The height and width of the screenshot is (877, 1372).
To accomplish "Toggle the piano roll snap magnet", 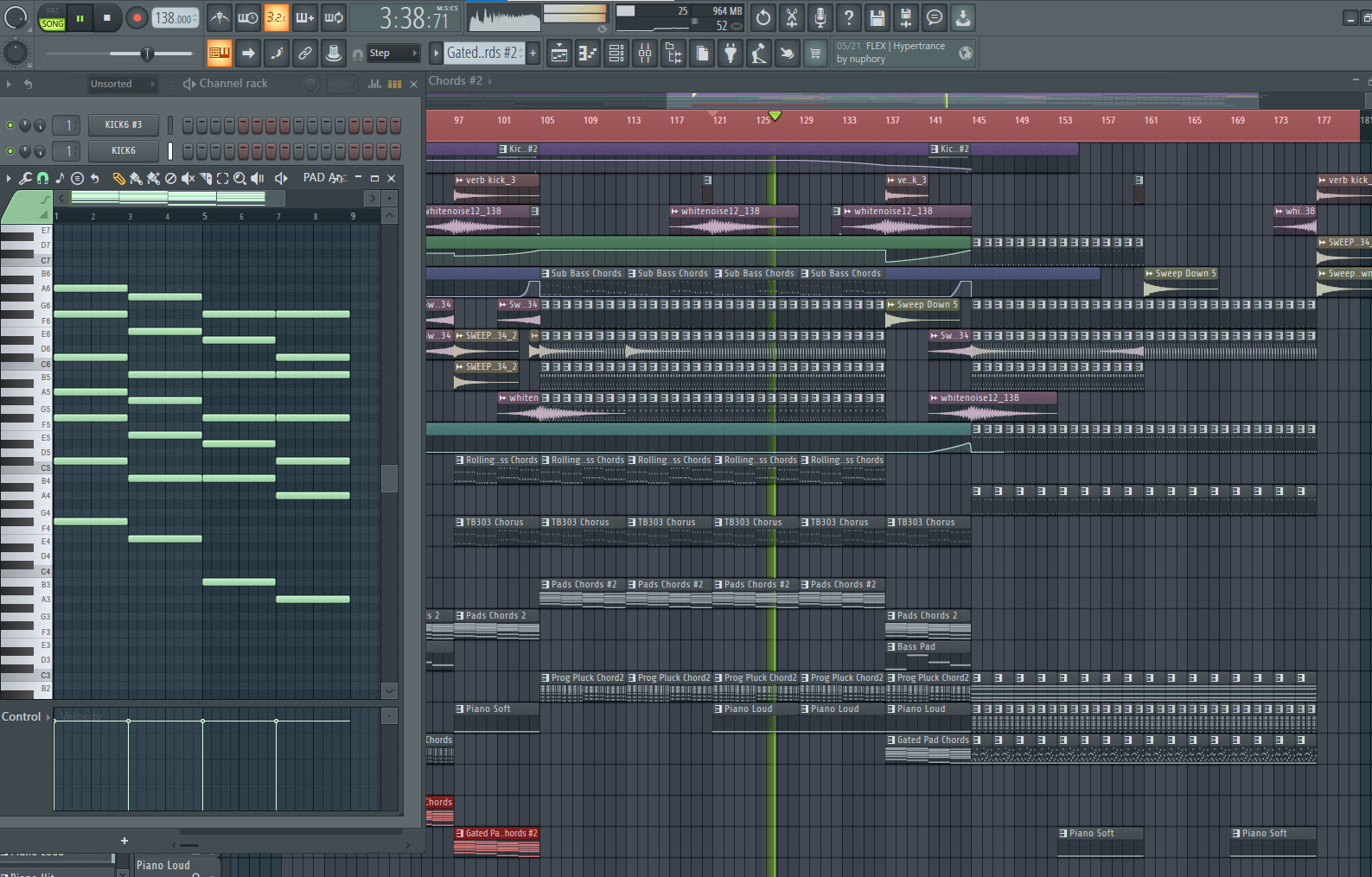I will pyautogui.click(x=42, y=178).
